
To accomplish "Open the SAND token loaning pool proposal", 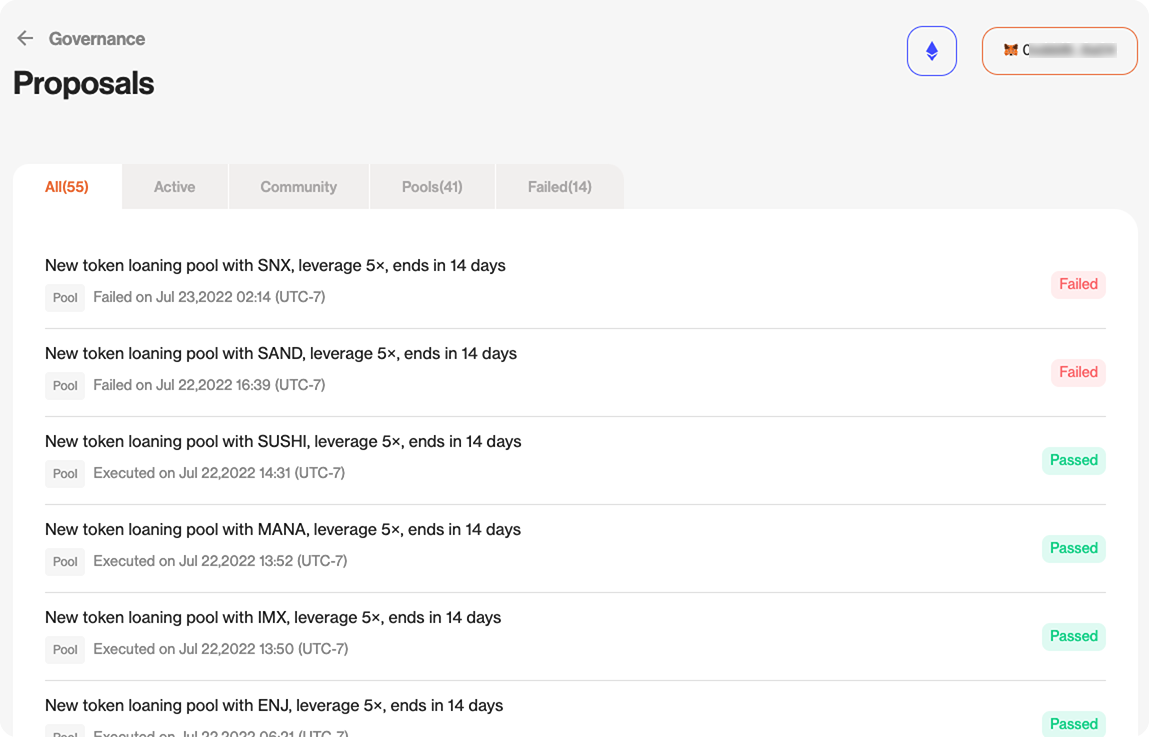I will tap(280, 354).
